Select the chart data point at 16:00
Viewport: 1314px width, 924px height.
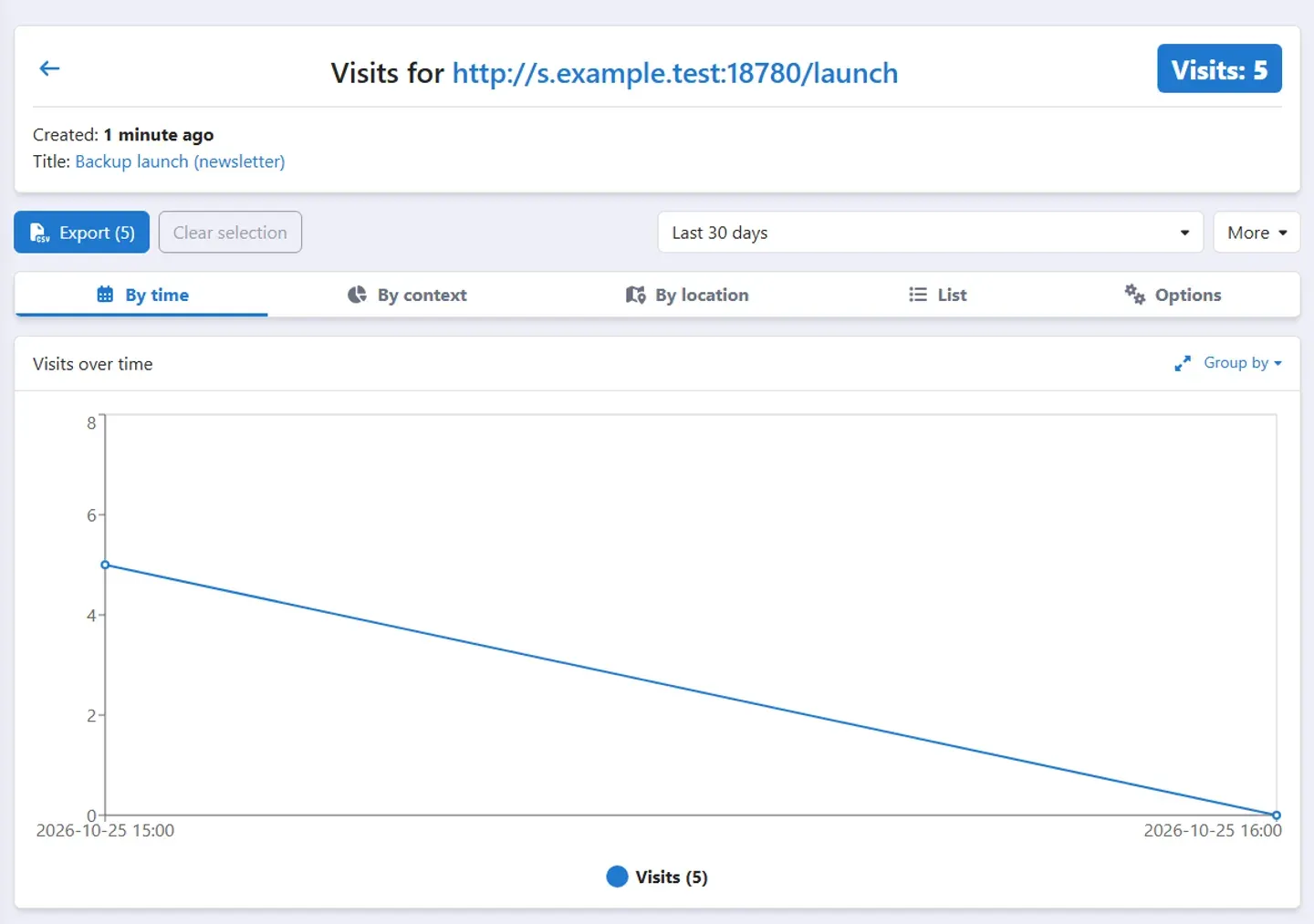pyautogui.click(x=1277, y=815)
